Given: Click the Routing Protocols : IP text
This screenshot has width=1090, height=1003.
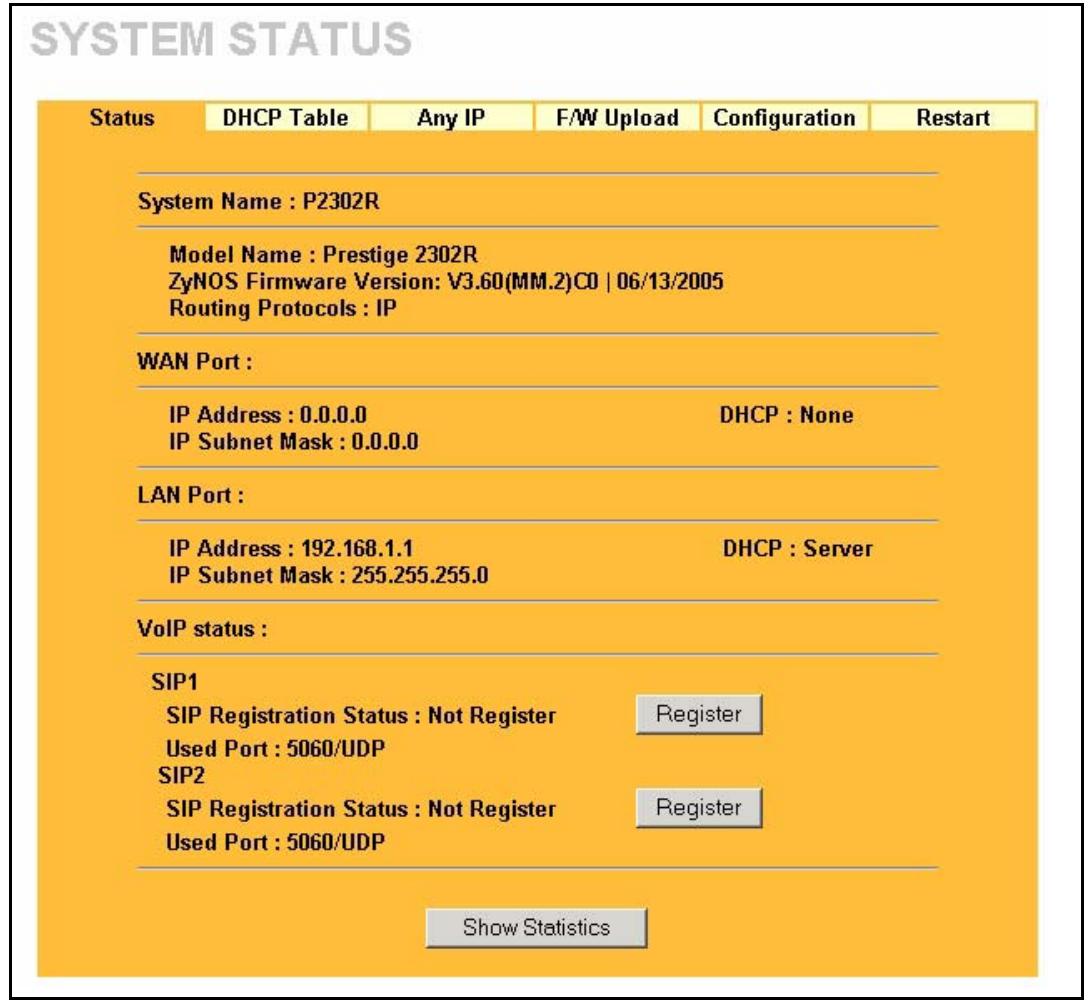Looking at the screenshot, I should click(x=282, y=308).
